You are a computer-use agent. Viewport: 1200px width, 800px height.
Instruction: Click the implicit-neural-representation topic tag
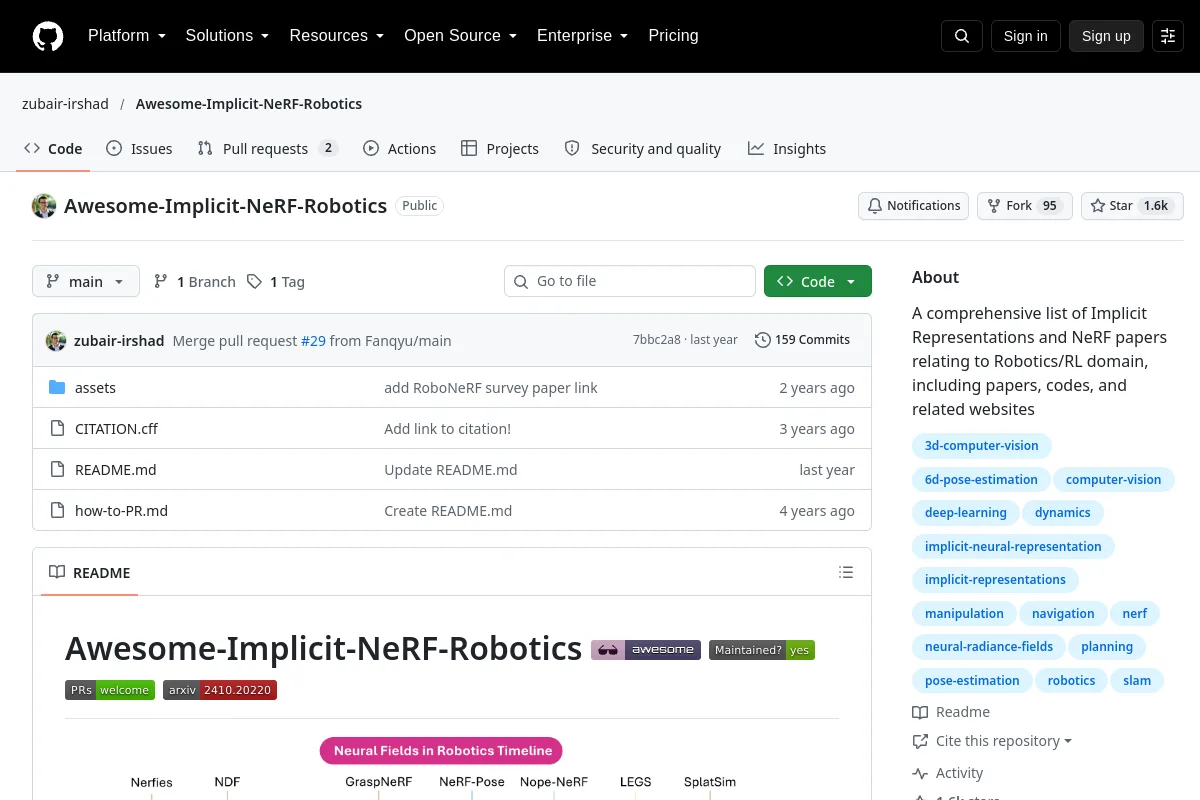[1013, 547]
